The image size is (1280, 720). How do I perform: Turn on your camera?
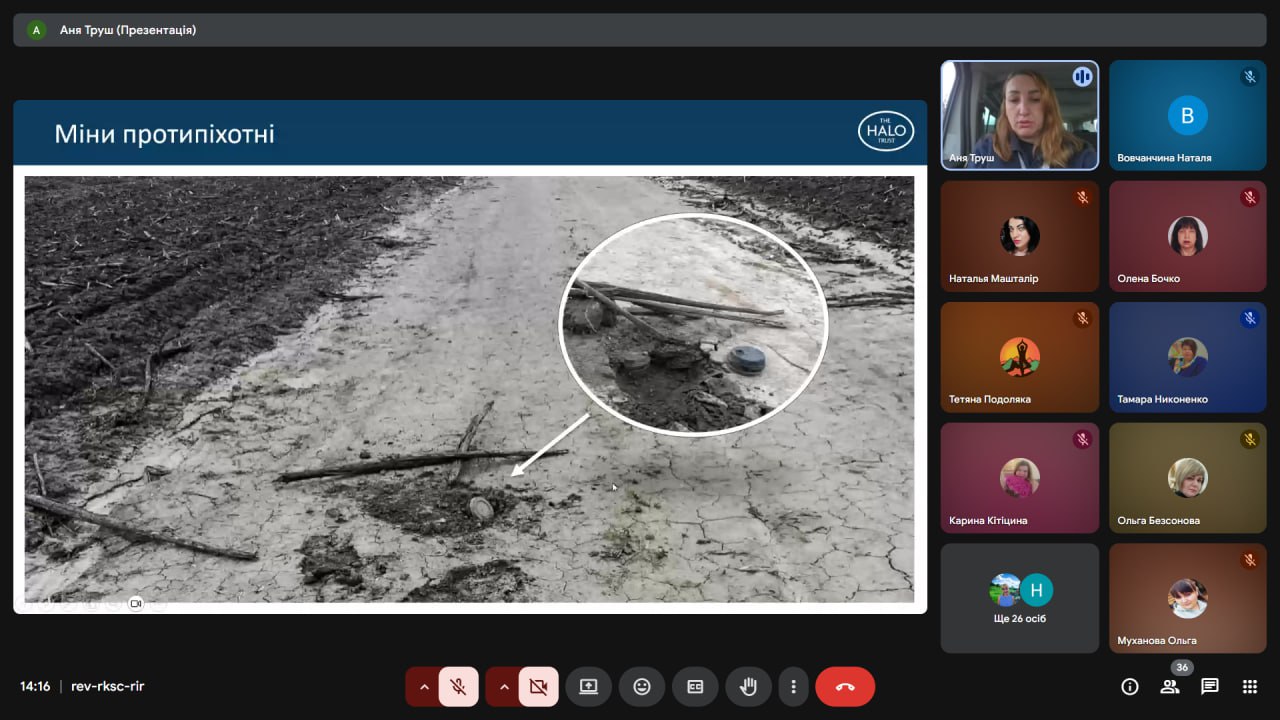(538, 687)
